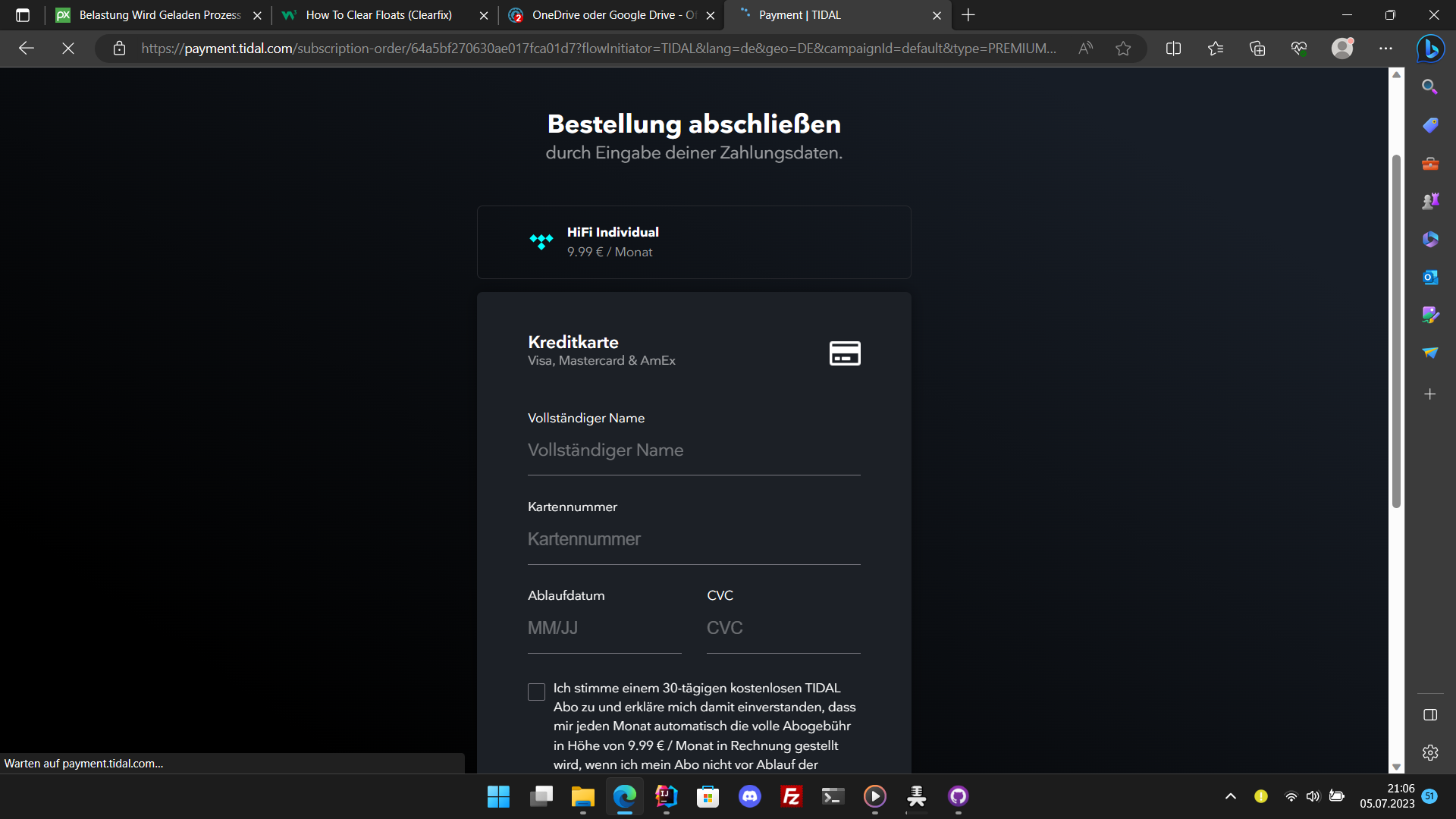Switch to How To Clear Floats tab
Viewport: 1456px width, 819px height.
click(379, 15)
